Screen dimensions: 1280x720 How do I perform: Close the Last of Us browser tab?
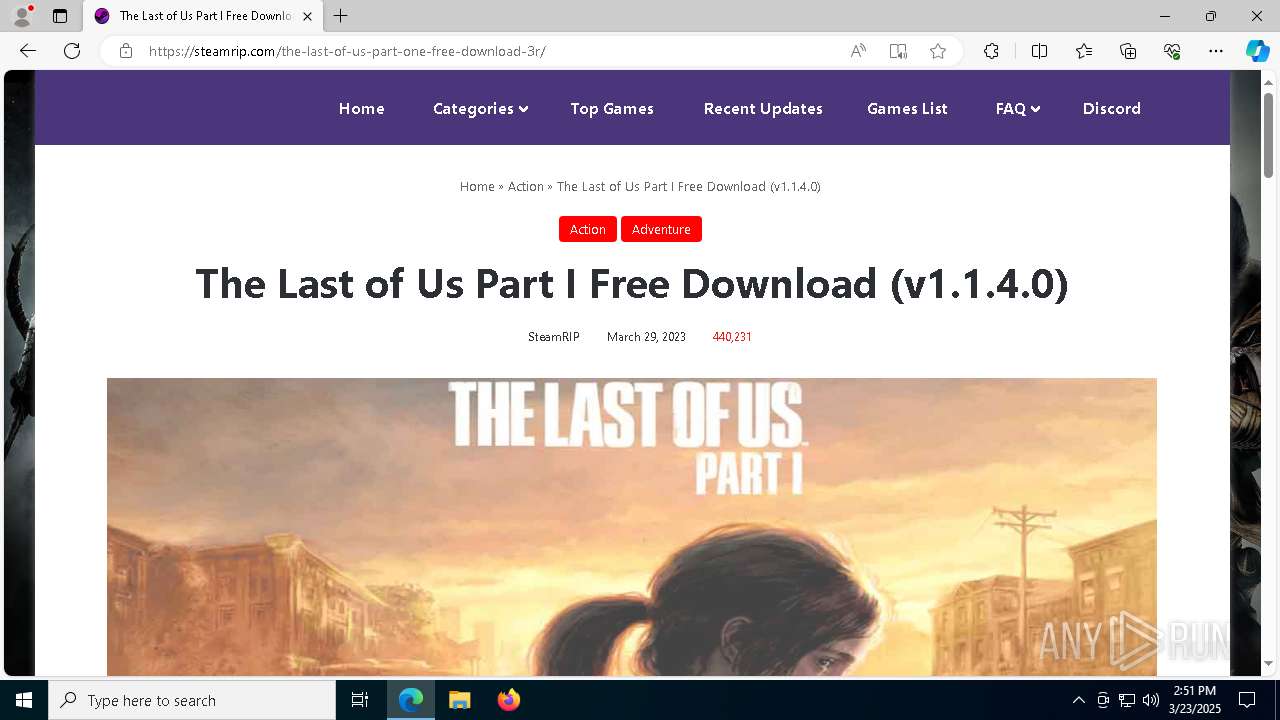[307, 16]
